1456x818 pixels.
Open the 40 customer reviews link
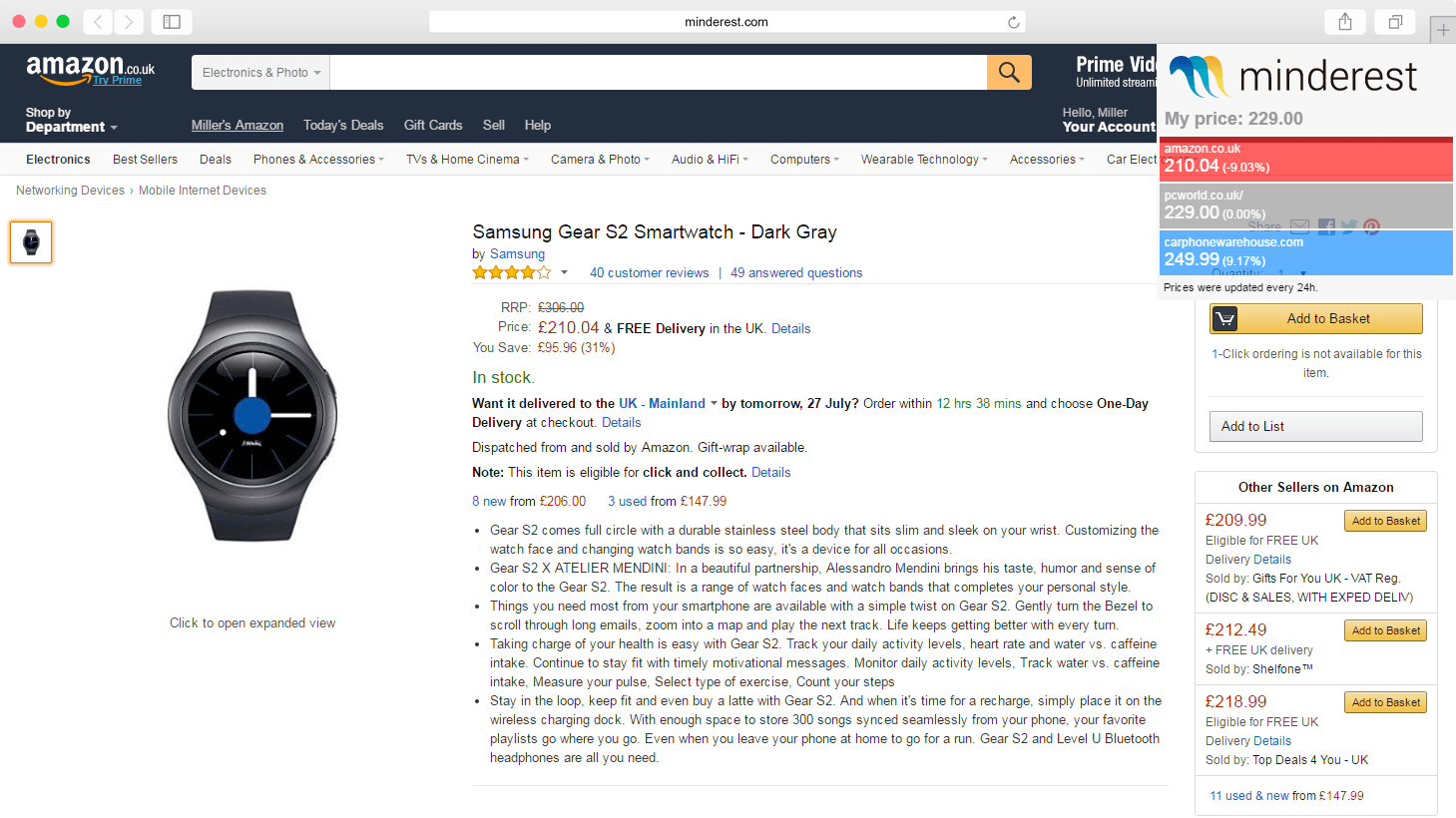click(649, 273)
